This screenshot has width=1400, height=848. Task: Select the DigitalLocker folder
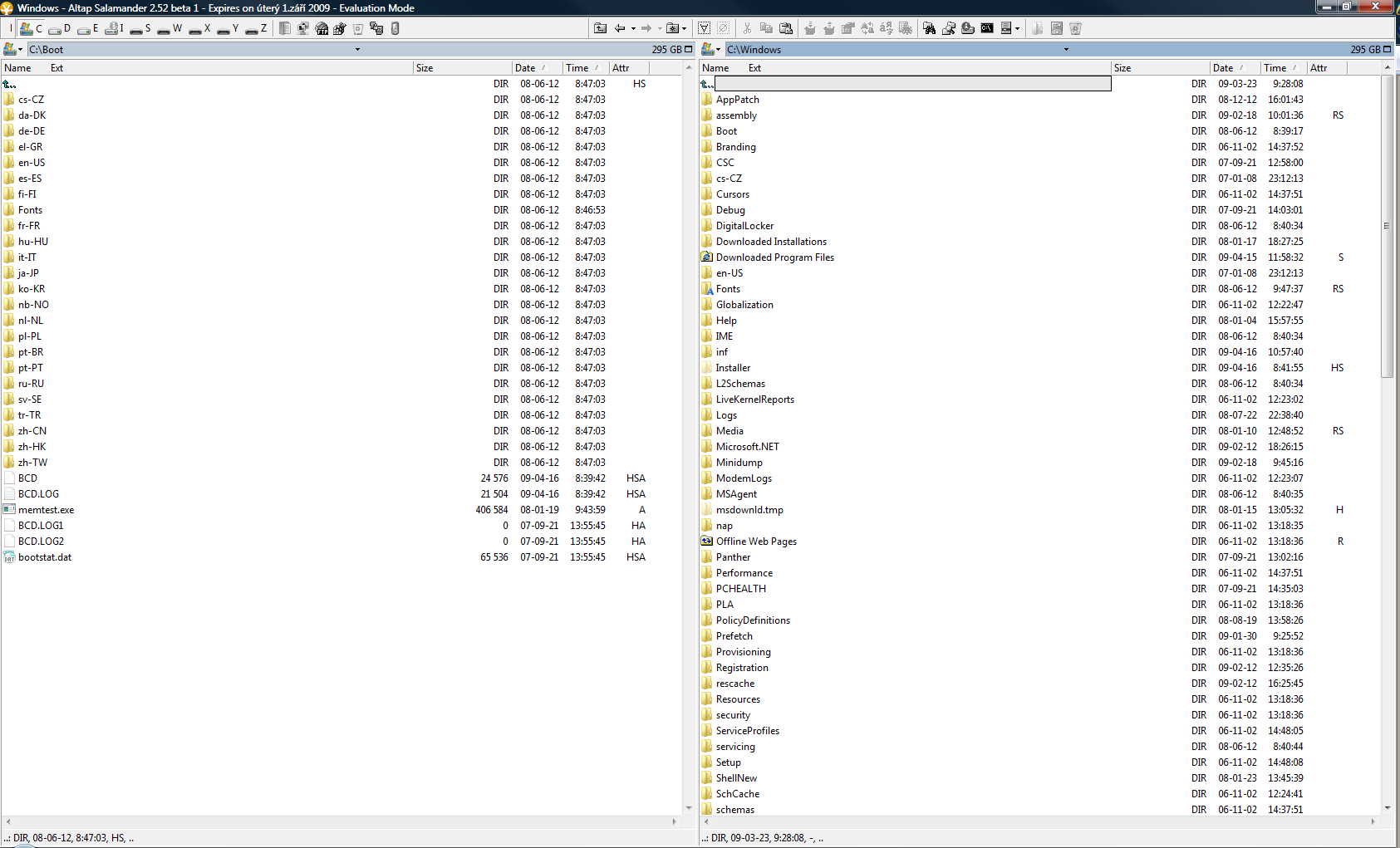tap(744, 226)
